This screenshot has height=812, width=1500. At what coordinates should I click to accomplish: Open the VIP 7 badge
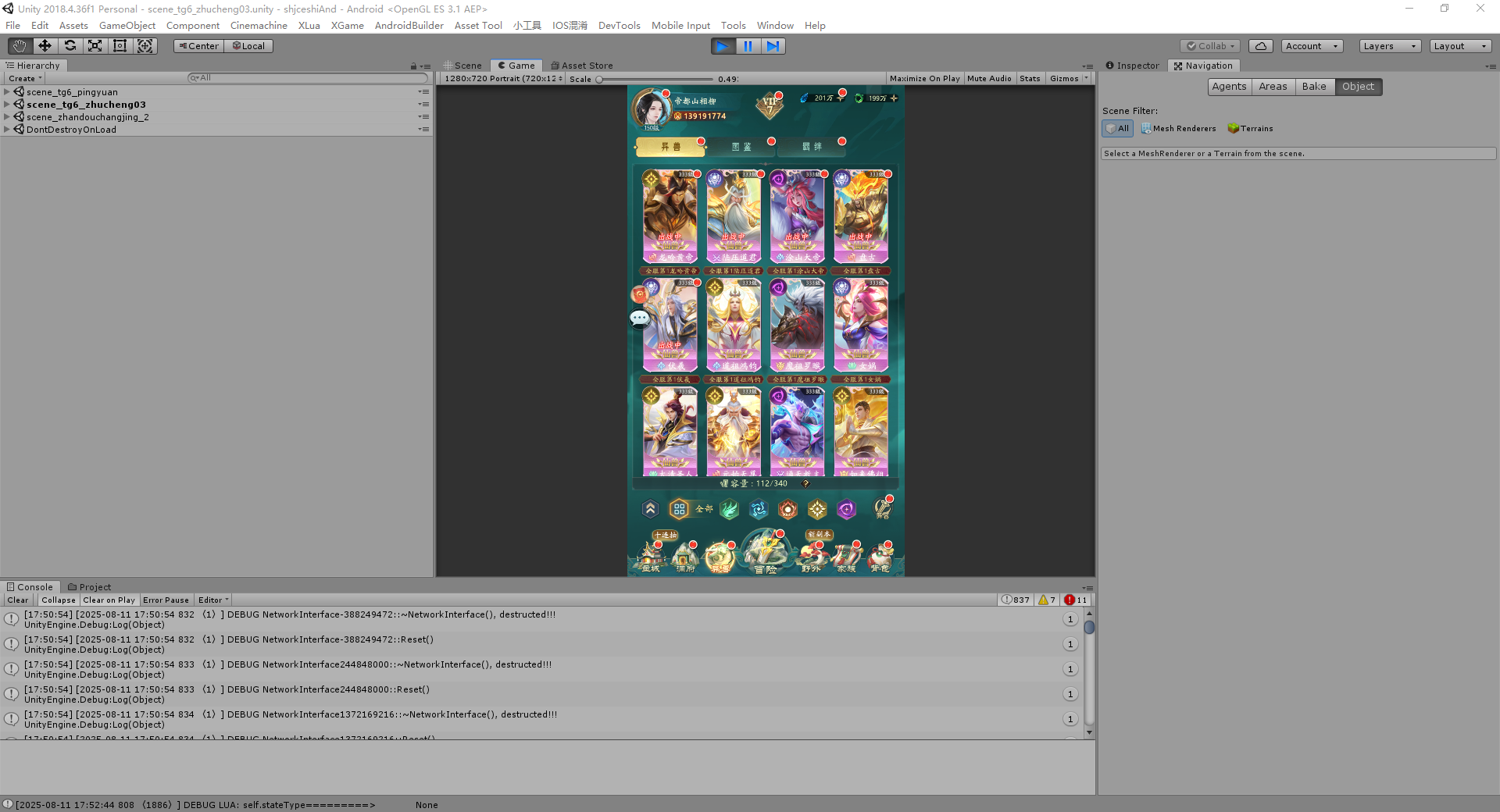770,105
